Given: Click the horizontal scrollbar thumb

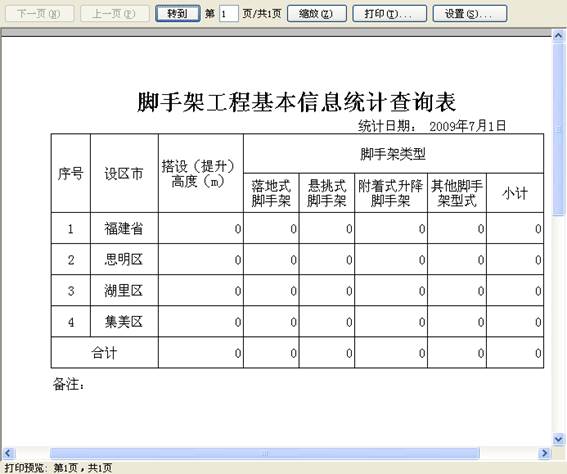Looking at the screenshot, I should 265,453.
